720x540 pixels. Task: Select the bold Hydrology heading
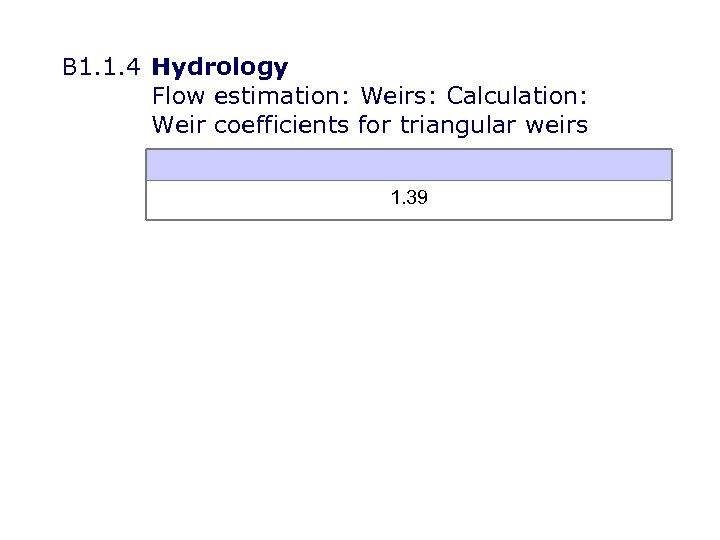[x=220, y=68]
